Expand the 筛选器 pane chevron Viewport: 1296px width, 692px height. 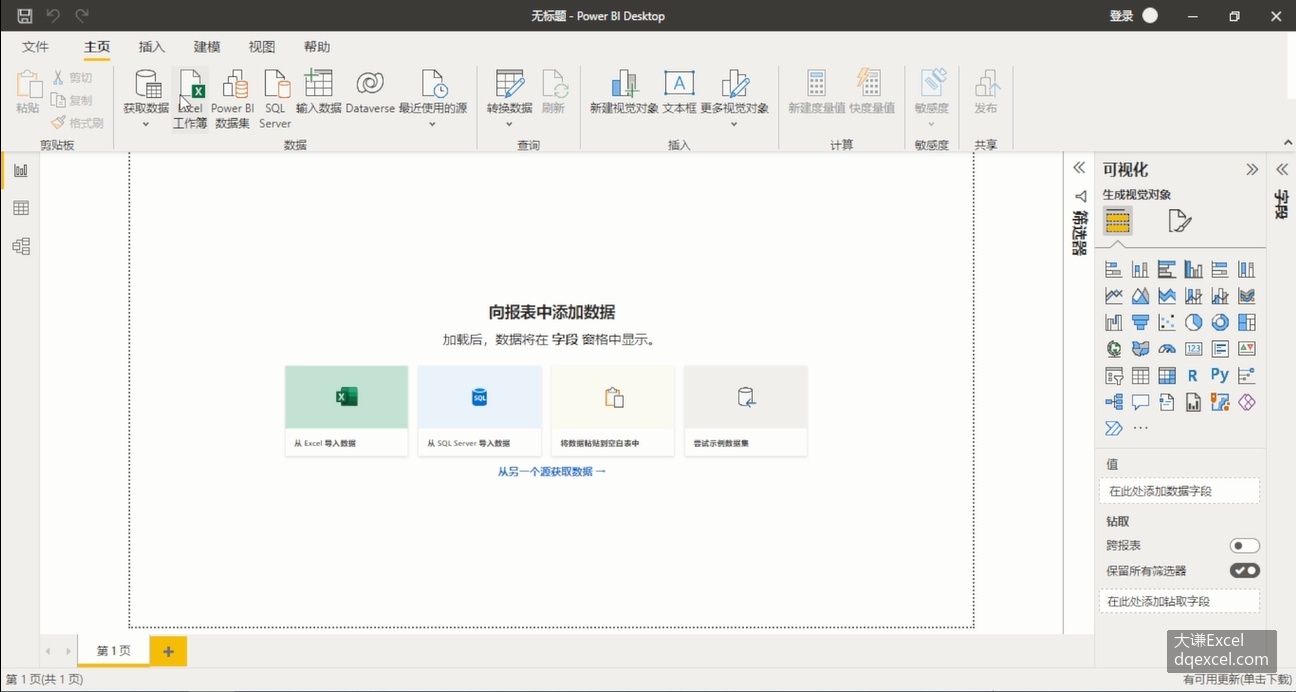pos(1079,168)
